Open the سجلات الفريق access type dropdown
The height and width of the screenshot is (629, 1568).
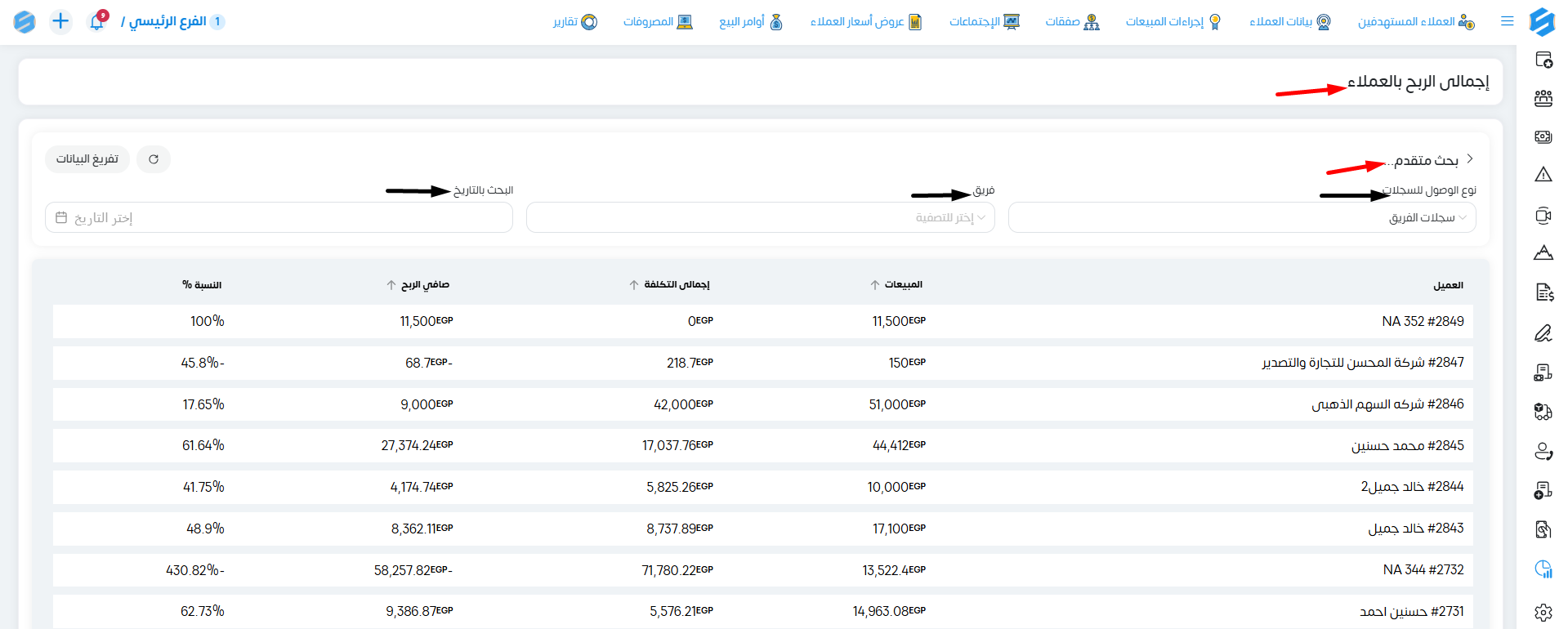click(x=1242, y=217)
